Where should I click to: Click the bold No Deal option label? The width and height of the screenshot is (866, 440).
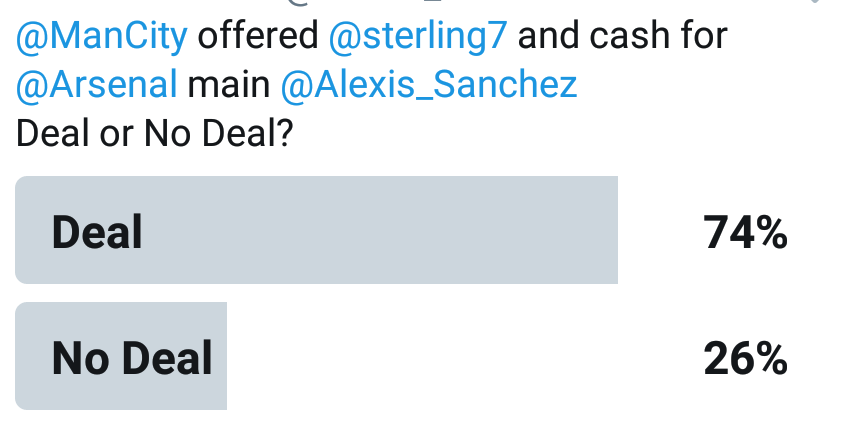point(132,358)
